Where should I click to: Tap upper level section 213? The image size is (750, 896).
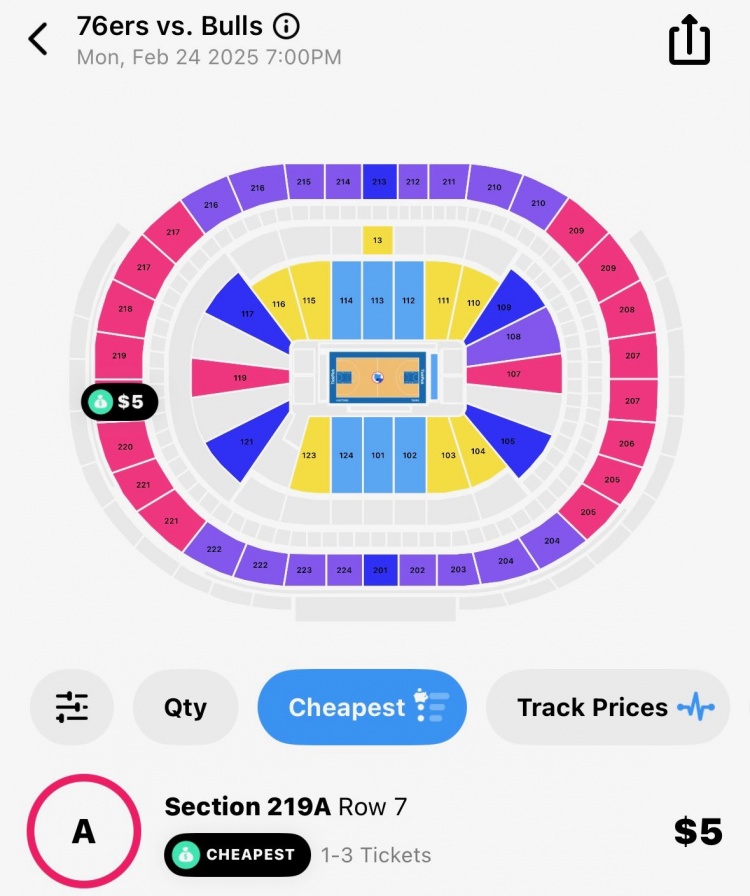[378, 182]
